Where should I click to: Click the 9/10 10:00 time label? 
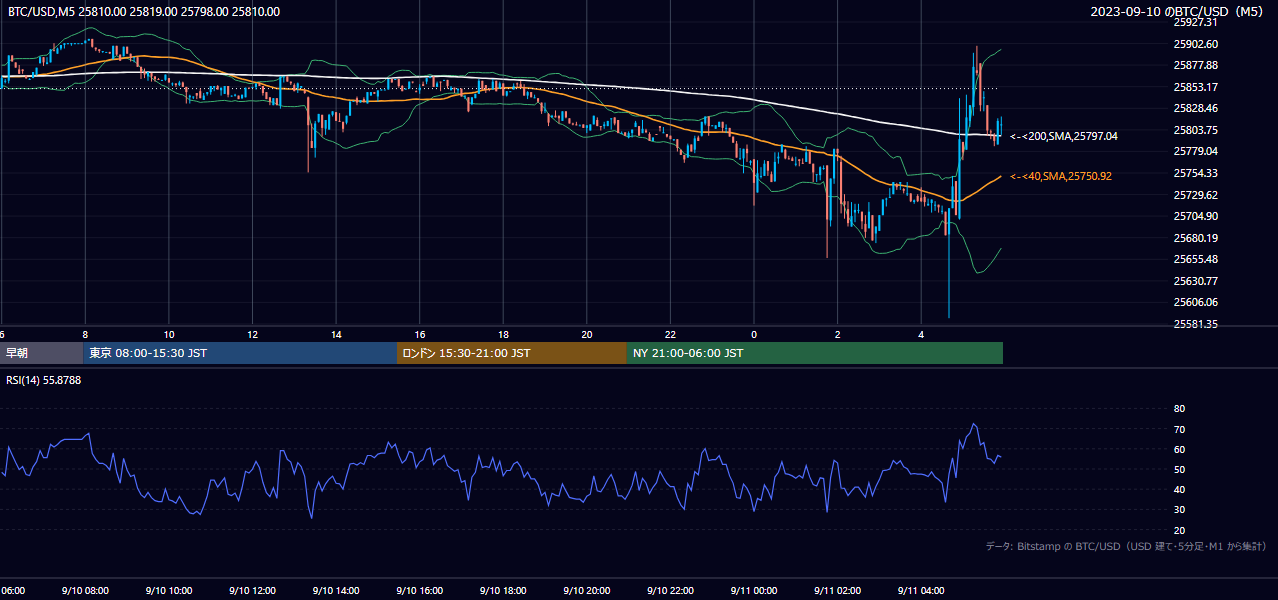pyautogui.click(x=169, y=591)
